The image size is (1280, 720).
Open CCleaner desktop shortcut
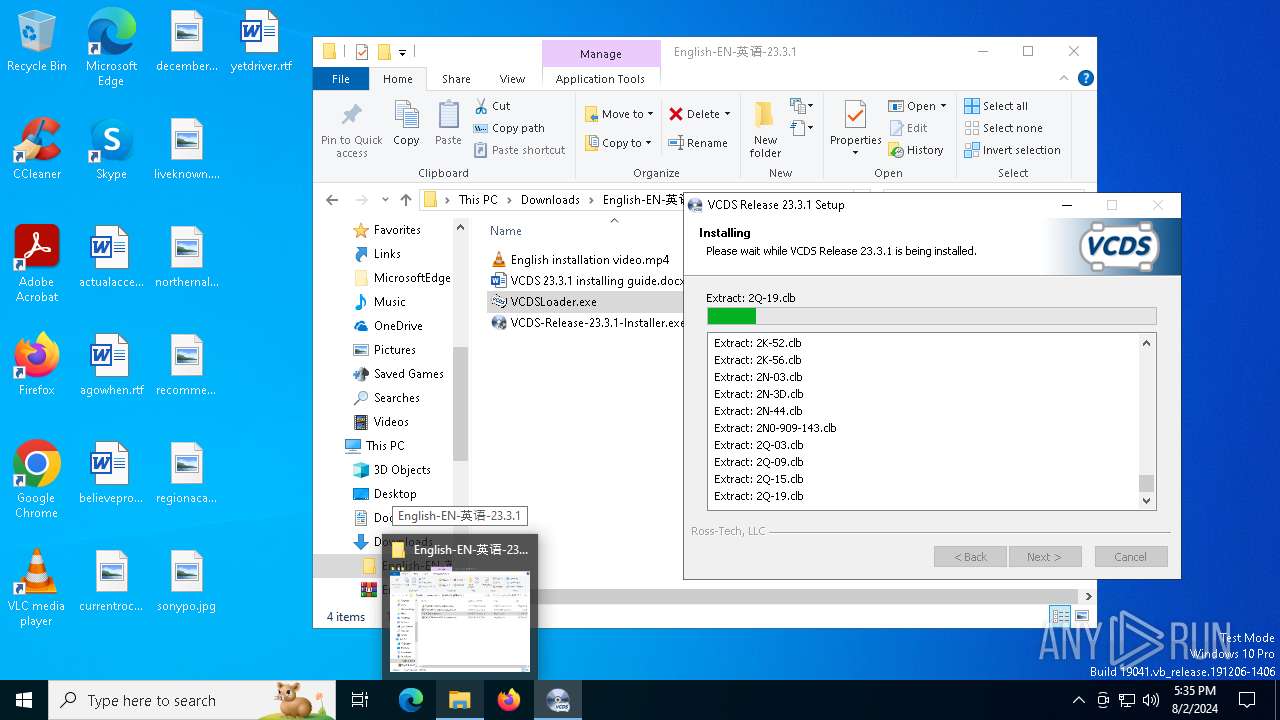tap(37, 150)
